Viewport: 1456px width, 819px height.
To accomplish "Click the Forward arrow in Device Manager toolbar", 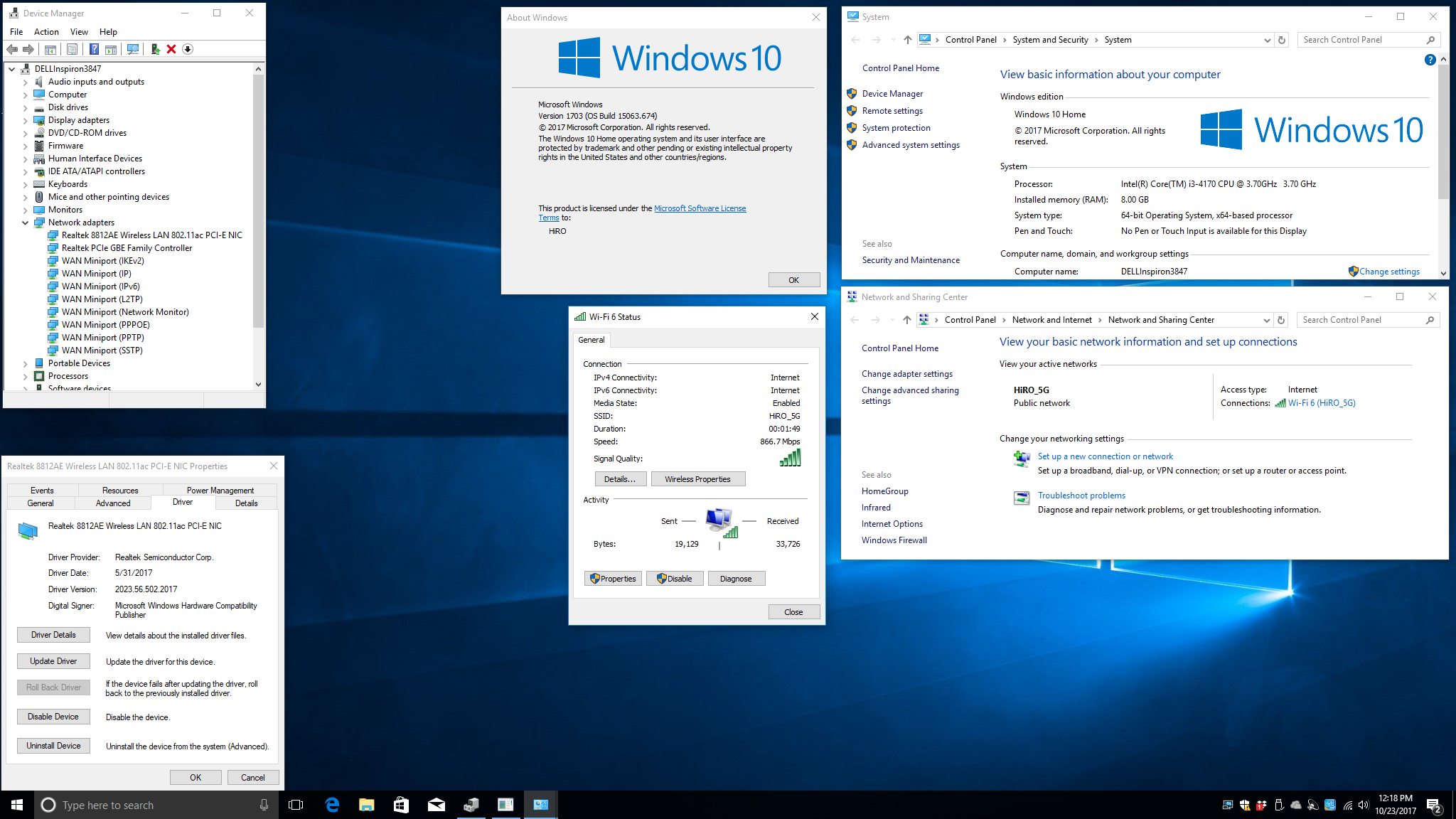I will pos(28,49).
